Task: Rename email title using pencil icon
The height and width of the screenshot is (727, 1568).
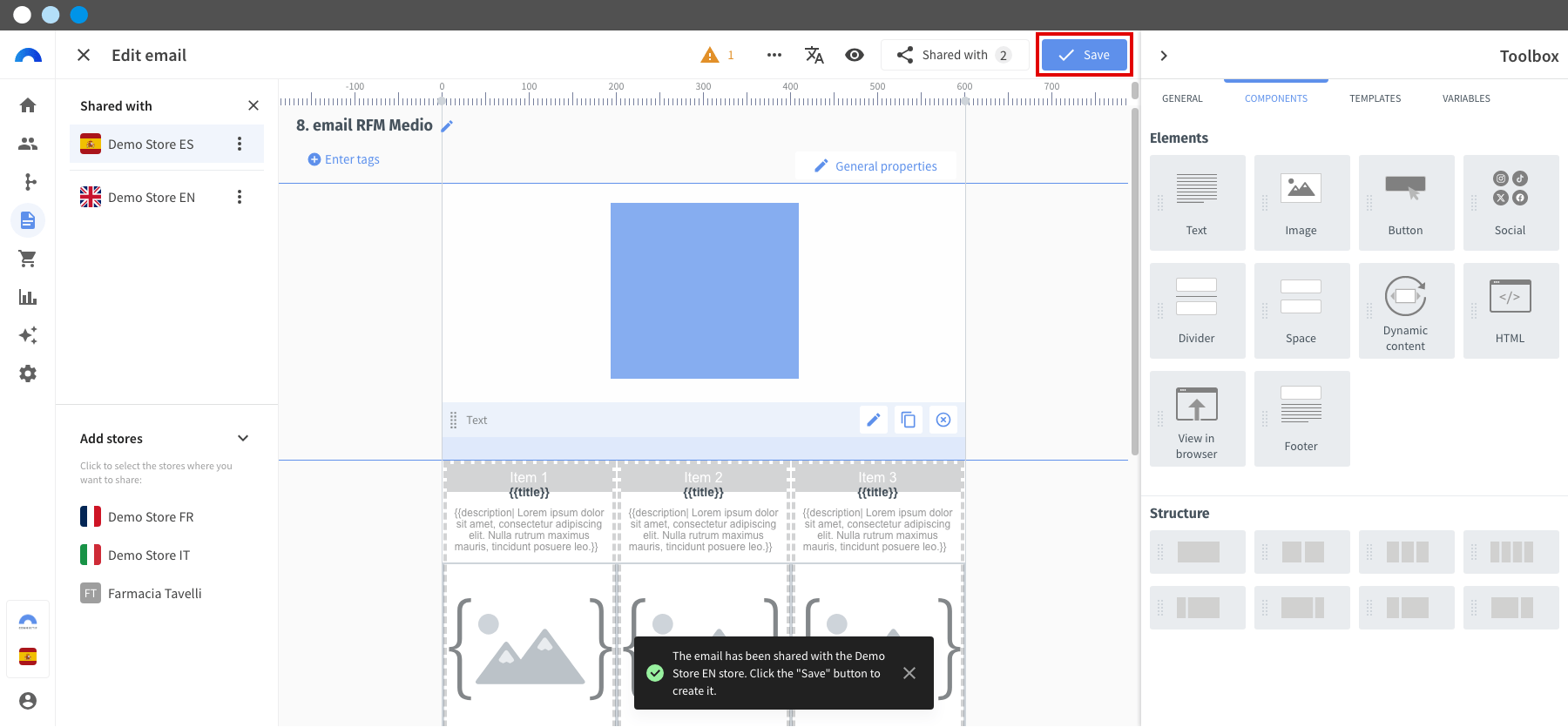Action: (447, 126)
